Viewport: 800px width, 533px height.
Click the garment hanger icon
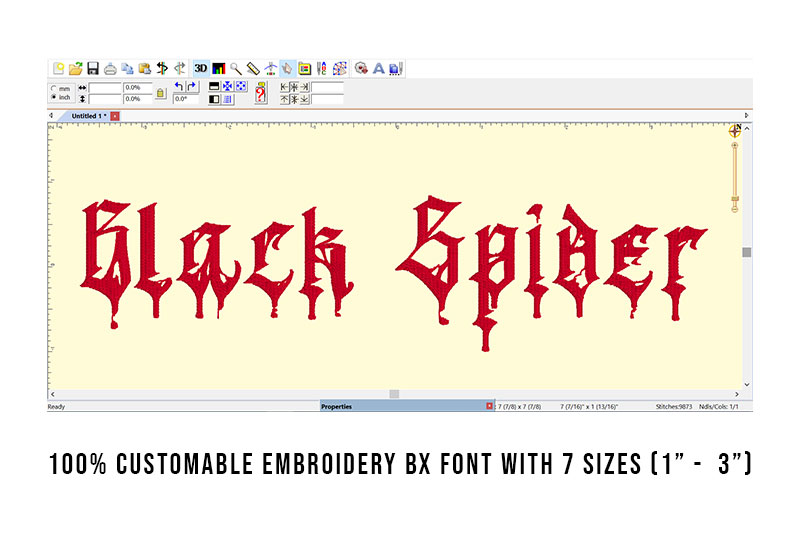point(270,68)
